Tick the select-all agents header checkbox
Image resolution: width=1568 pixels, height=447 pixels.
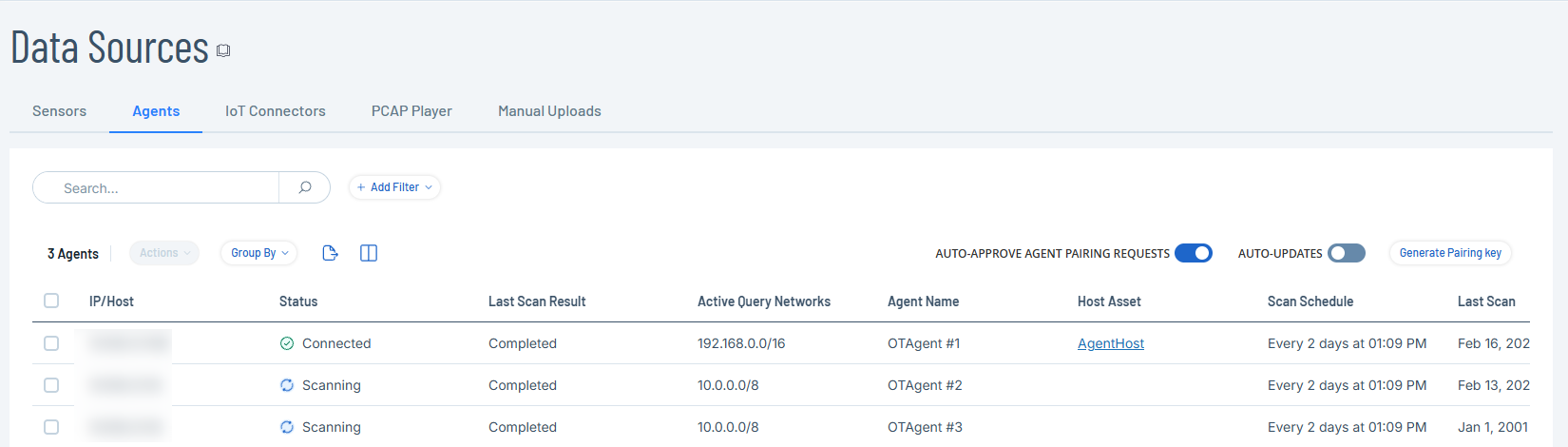pos(51,301)
